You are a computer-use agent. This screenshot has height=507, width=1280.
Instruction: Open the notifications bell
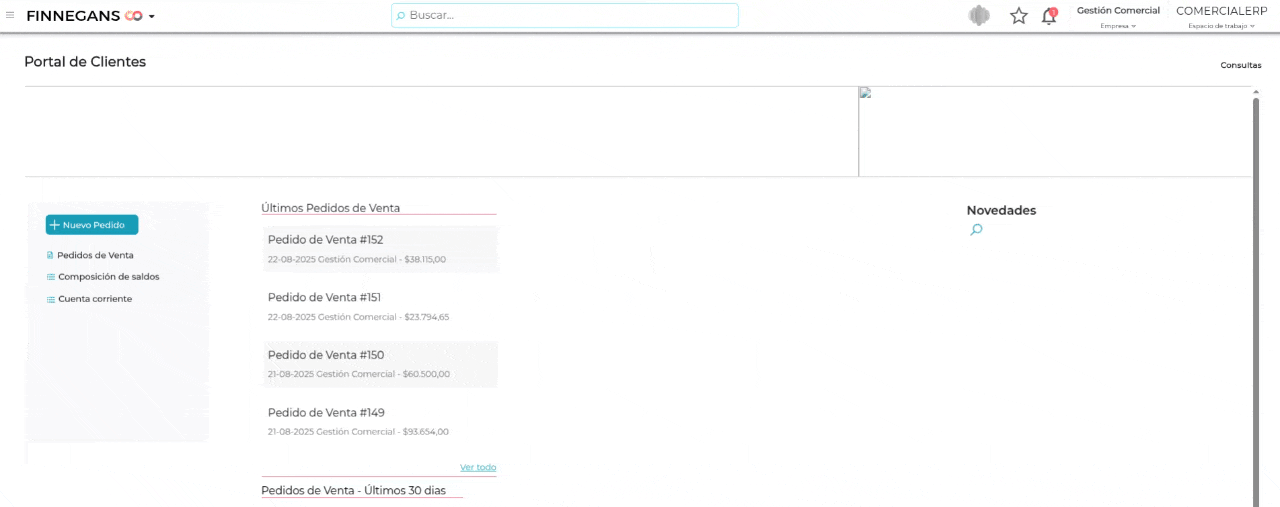click(1048, 16)
